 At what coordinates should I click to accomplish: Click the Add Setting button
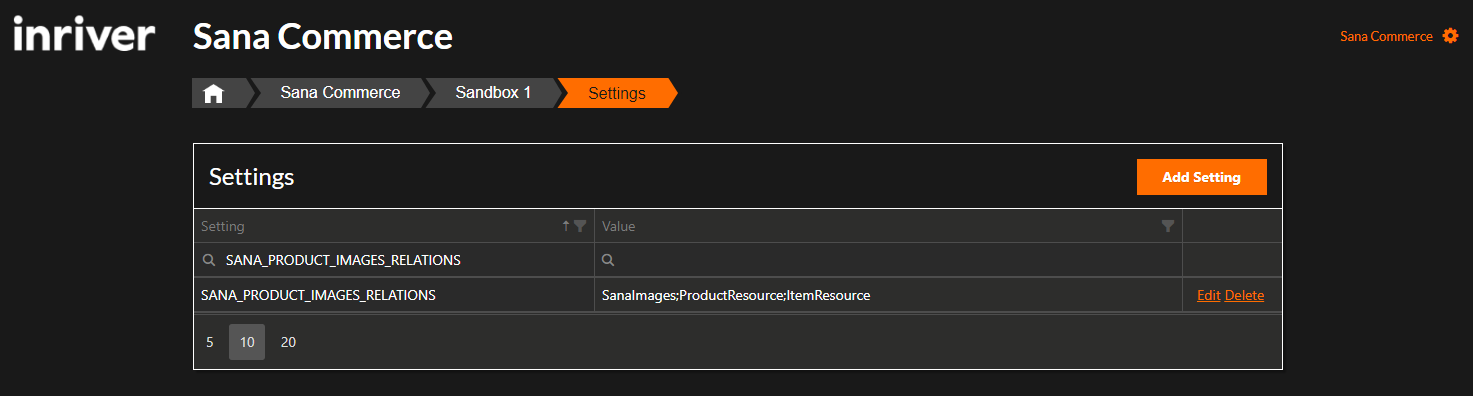click(1201, 177)
